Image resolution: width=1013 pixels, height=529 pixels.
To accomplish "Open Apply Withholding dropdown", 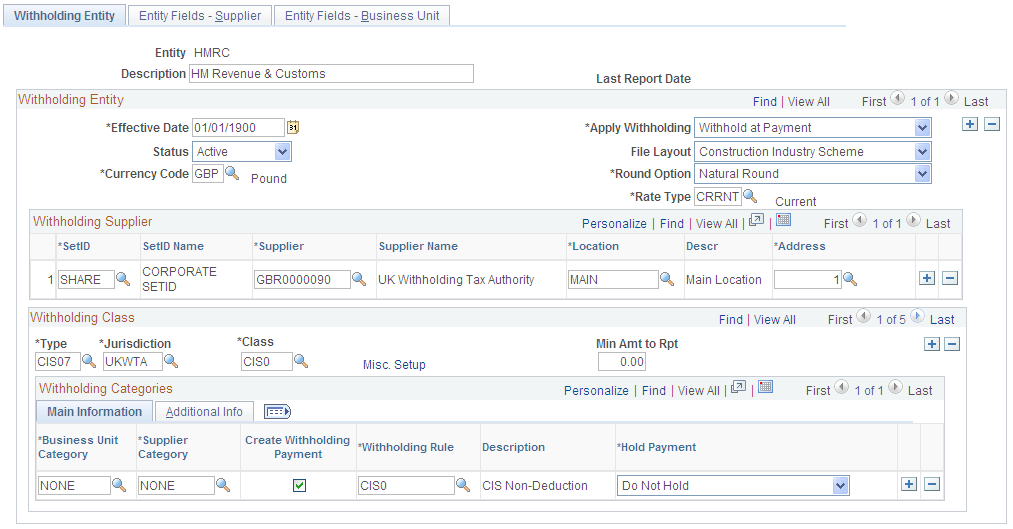I will pos(813,127).
